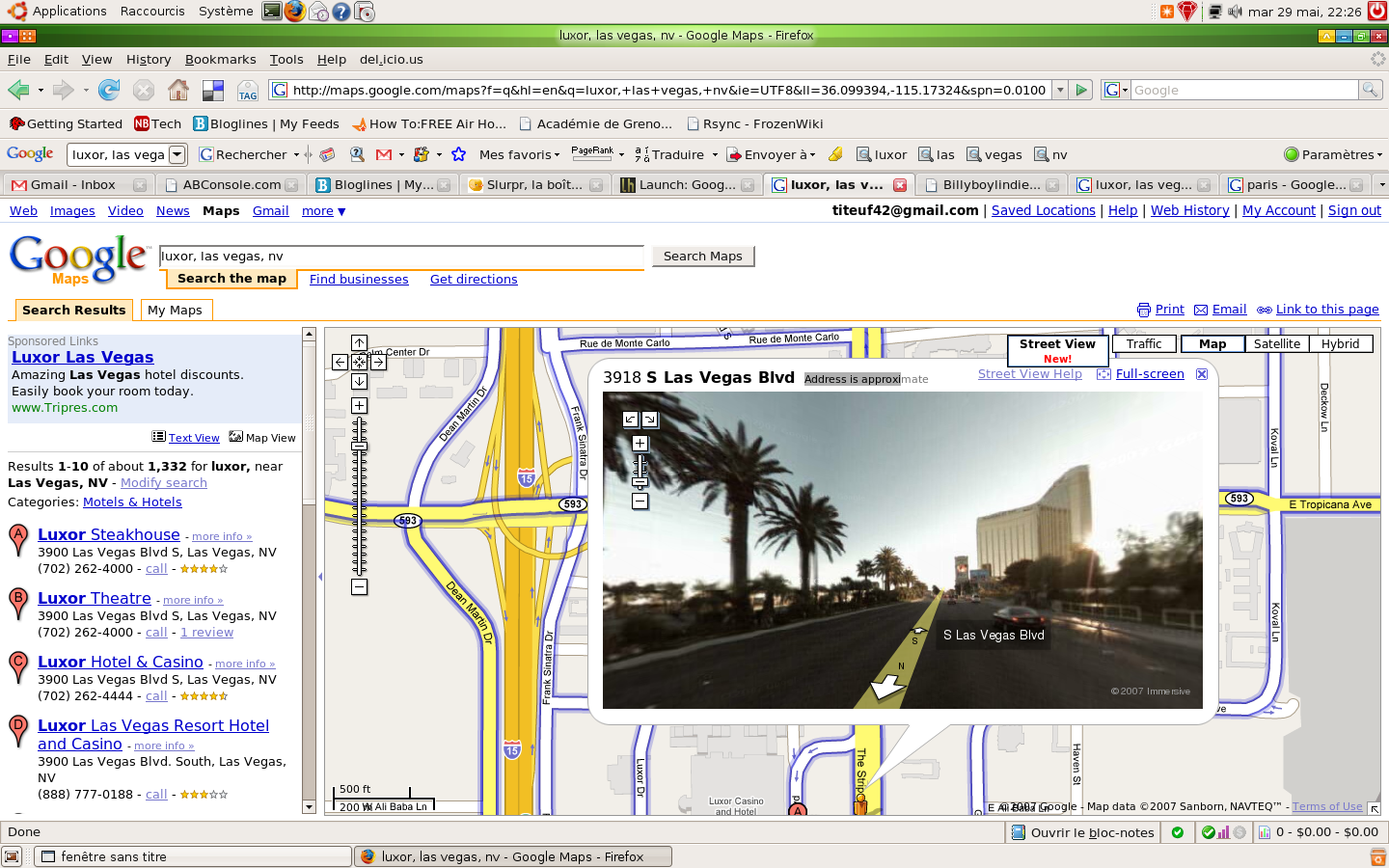Click Link to this page
Viewport: 1389px width, 868px height.
click(x=1327, y=310)
